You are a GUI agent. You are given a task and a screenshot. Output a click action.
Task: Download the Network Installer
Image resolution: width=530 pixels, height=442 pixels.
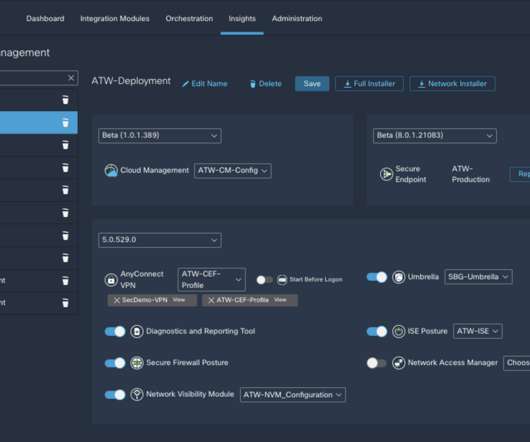click(x=453, y=84)
